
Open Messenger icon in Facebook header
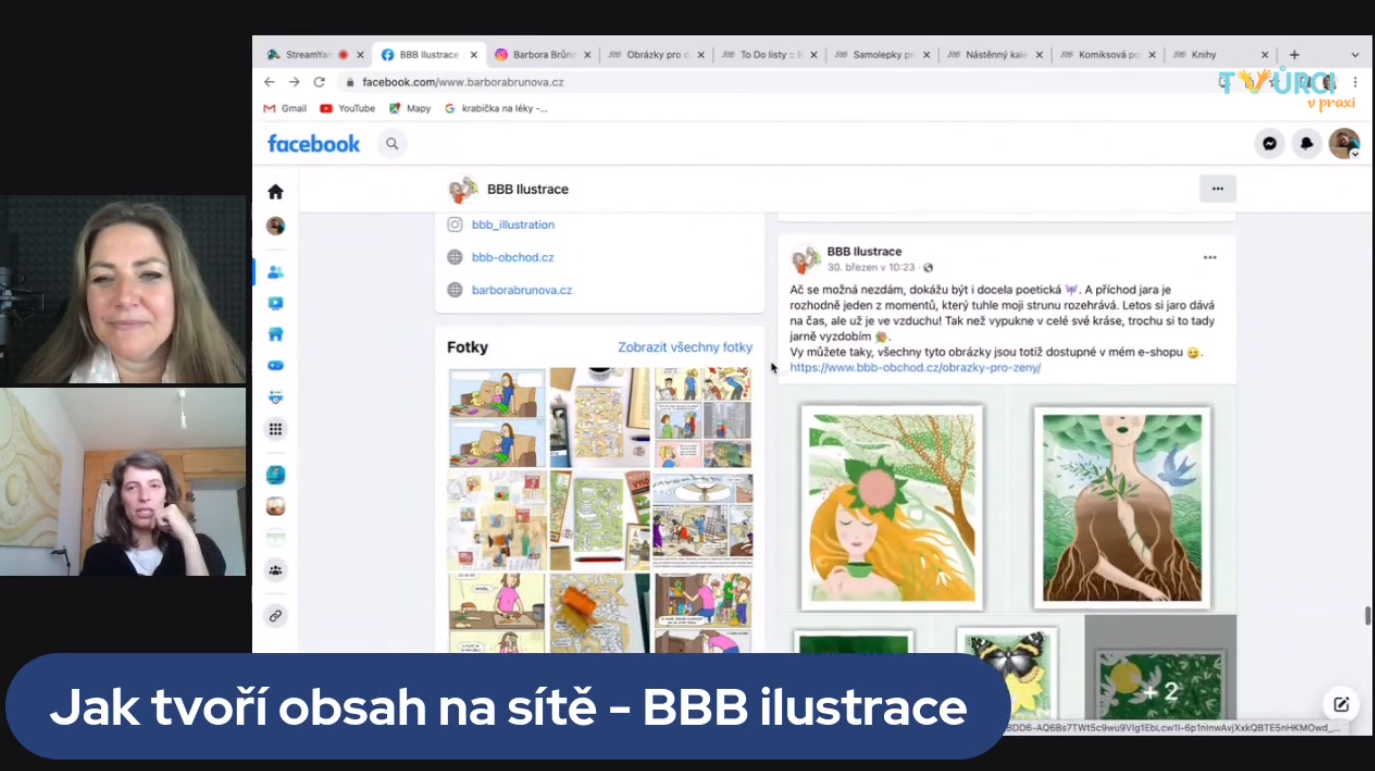1269,144
